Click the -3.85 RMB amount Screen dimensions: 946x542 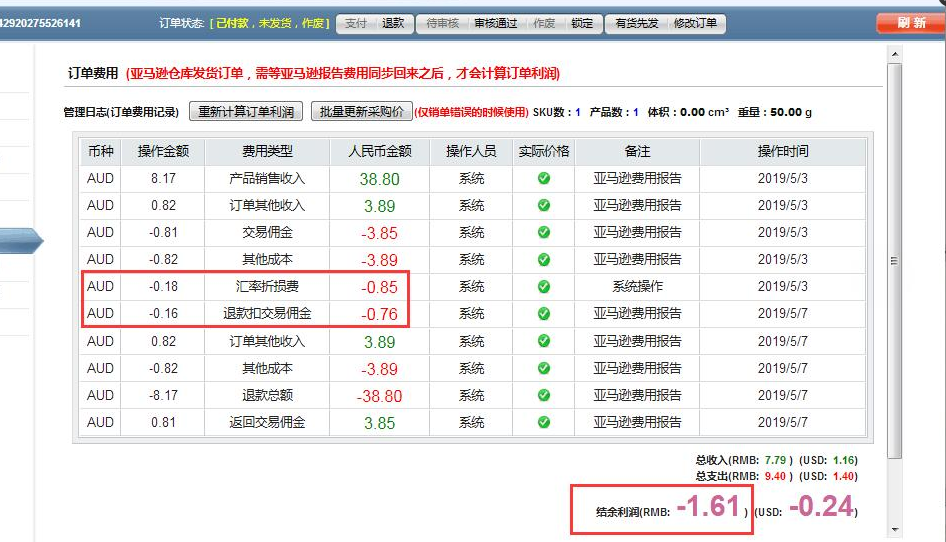pyautogui.click(x=379, y=233)
